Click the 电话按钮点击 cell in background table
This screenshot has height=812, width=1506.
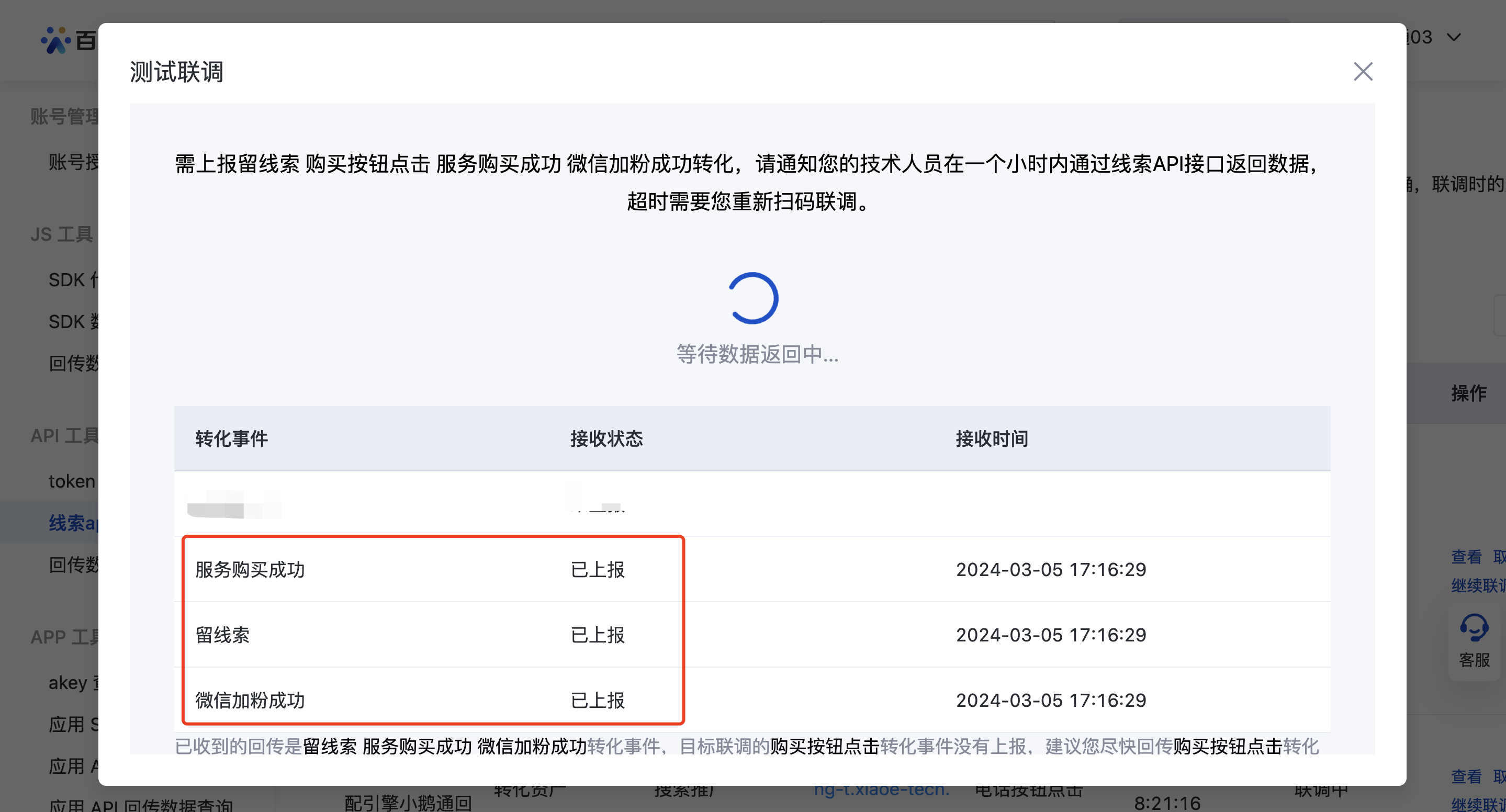point(1028,792)
